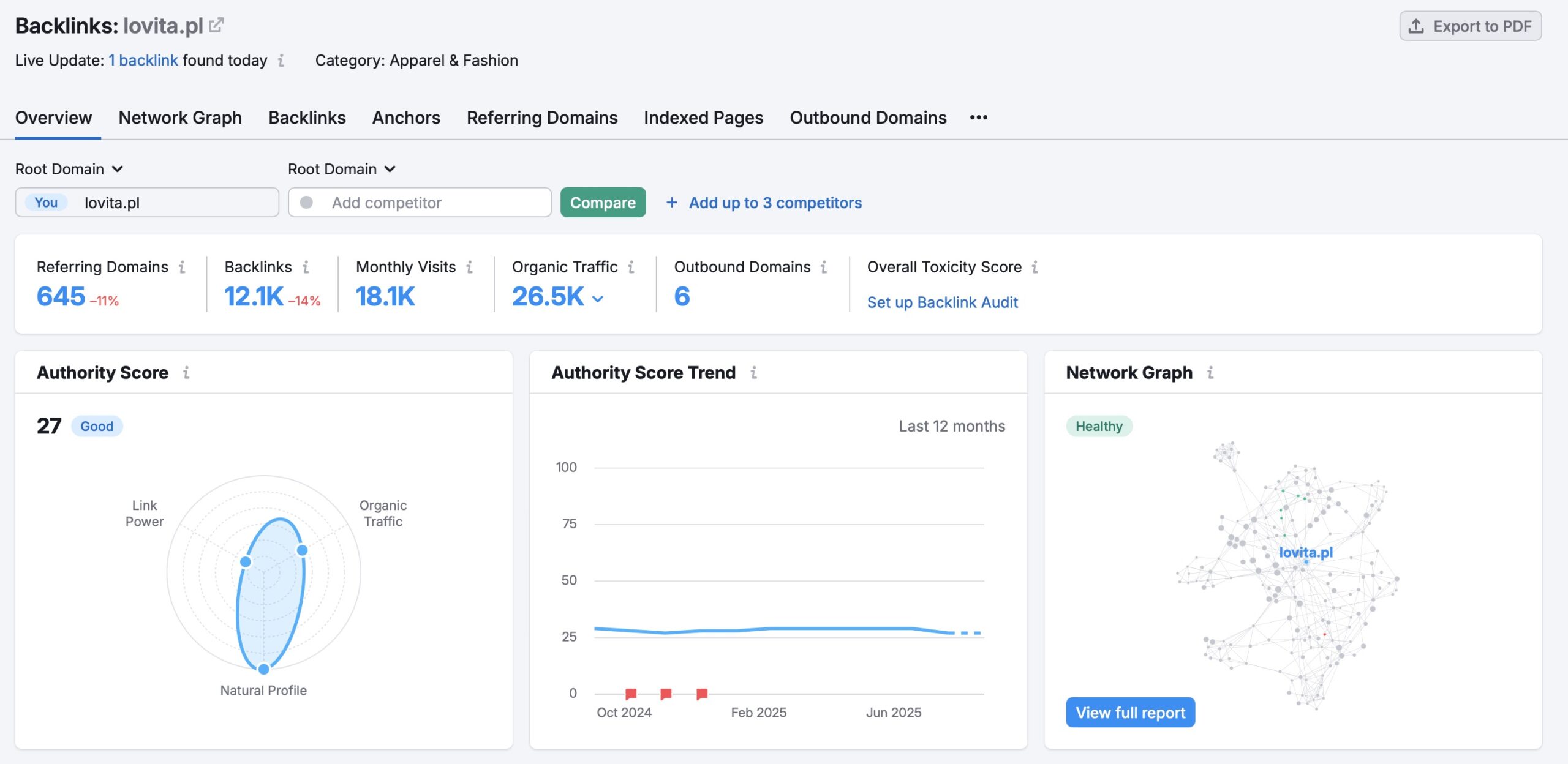Click the plus icon before Add competitors
This screenshot has height=764, width=1568.
(672, 203)
